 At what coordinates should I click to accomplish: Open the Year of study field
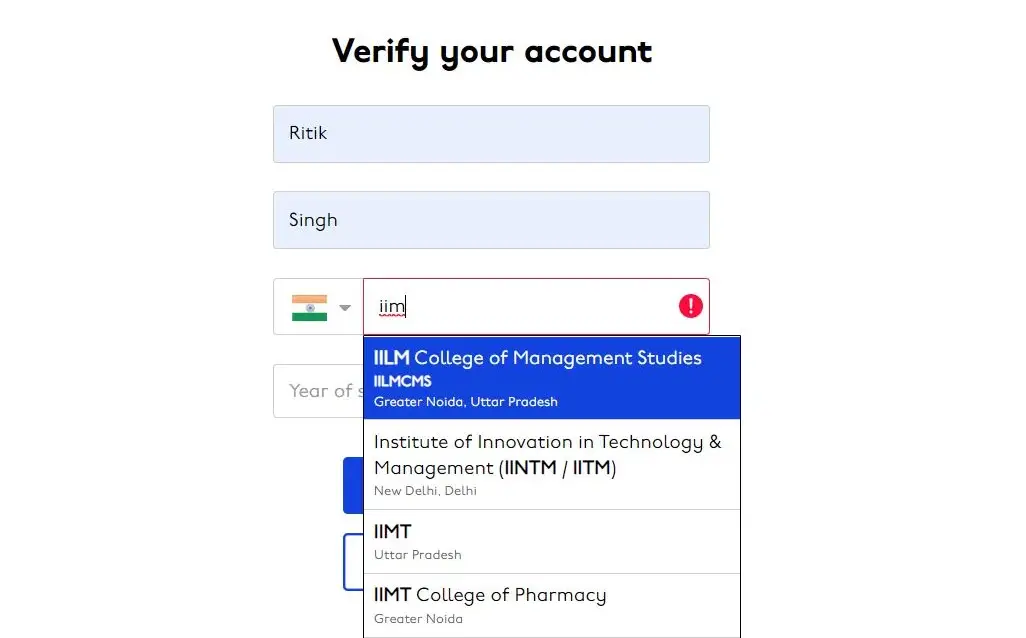click(319, 391)
